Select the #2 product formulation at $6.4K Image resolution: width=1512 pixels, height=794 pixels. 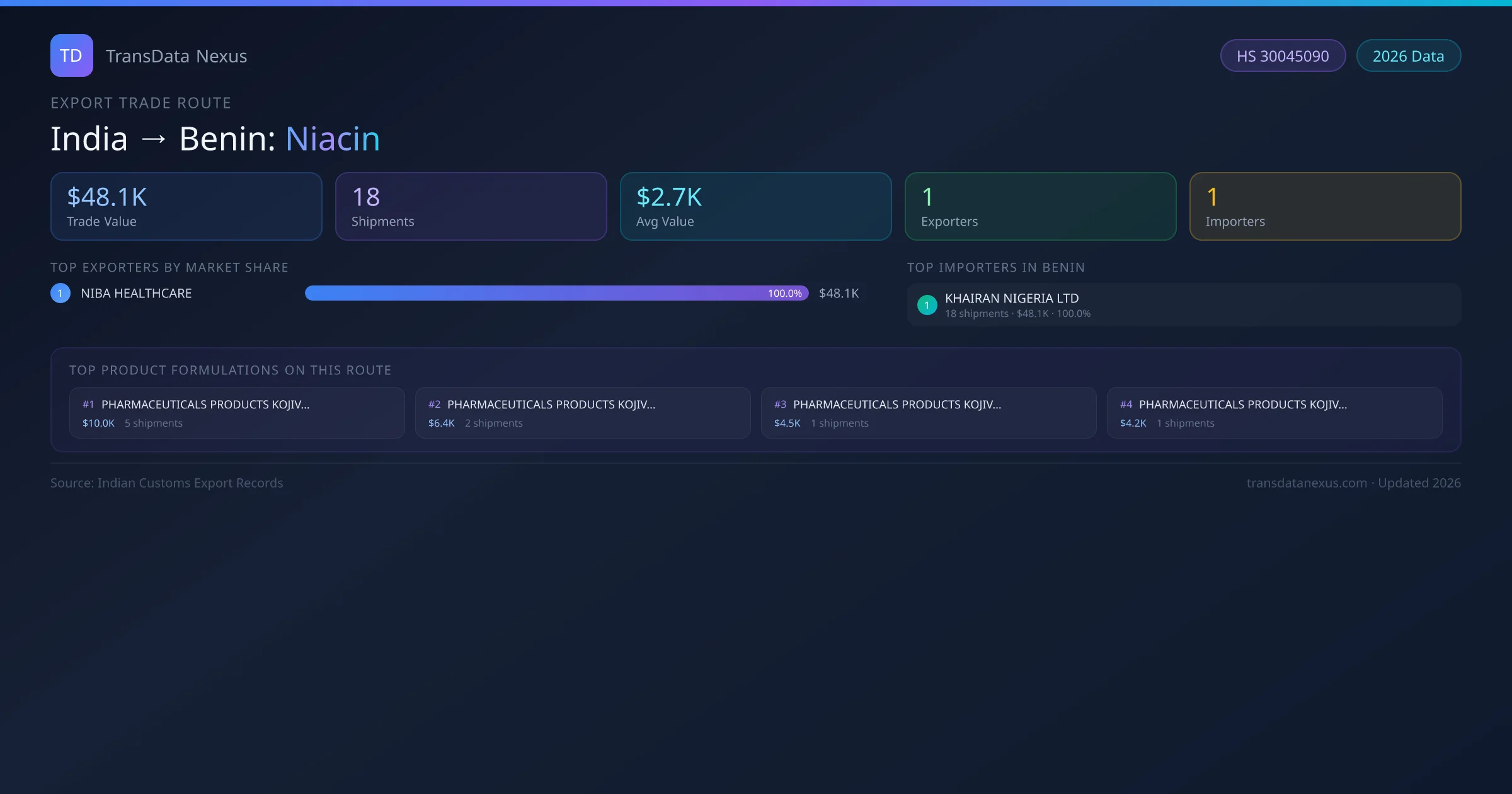583,413
